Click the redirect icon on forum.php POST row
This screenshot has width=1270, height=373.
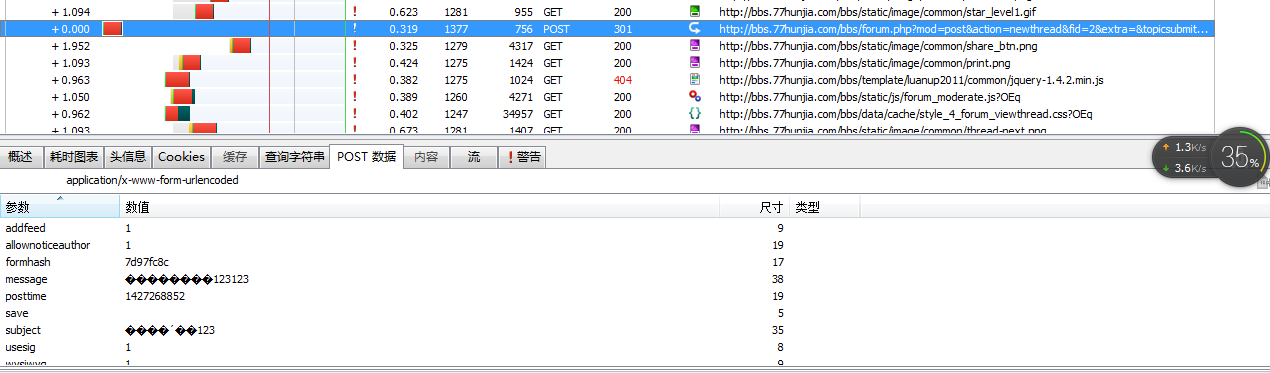(x=695, y=29)
